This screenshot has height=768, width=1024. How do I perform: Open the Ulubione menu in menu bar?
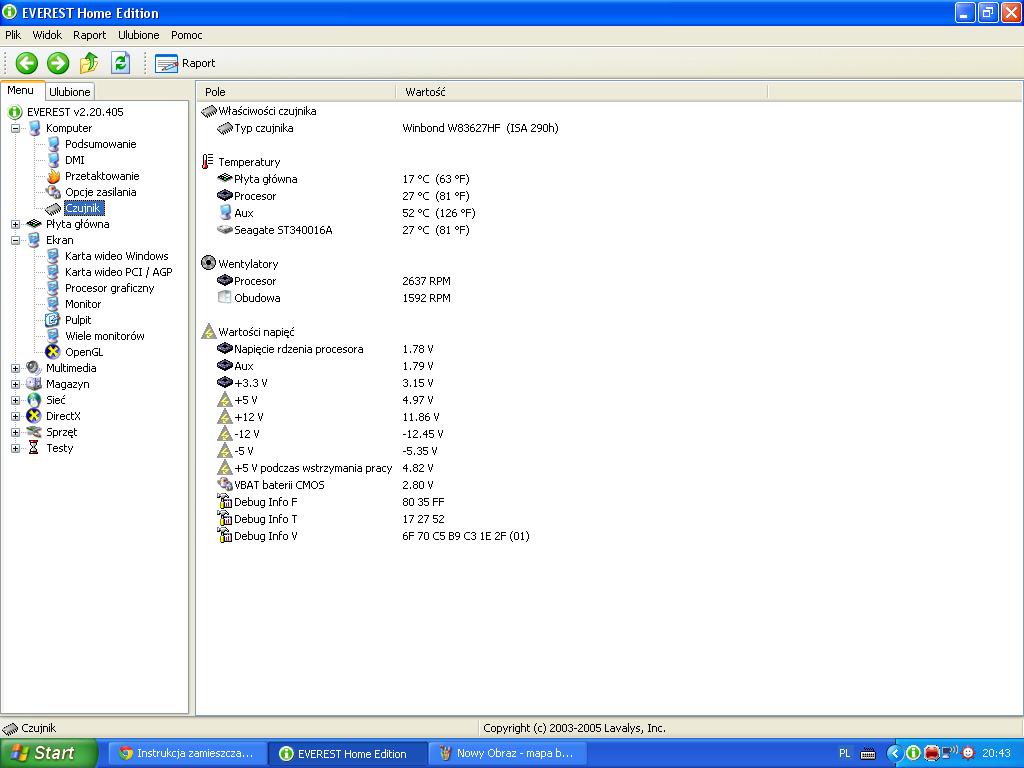tap(138, 35)
